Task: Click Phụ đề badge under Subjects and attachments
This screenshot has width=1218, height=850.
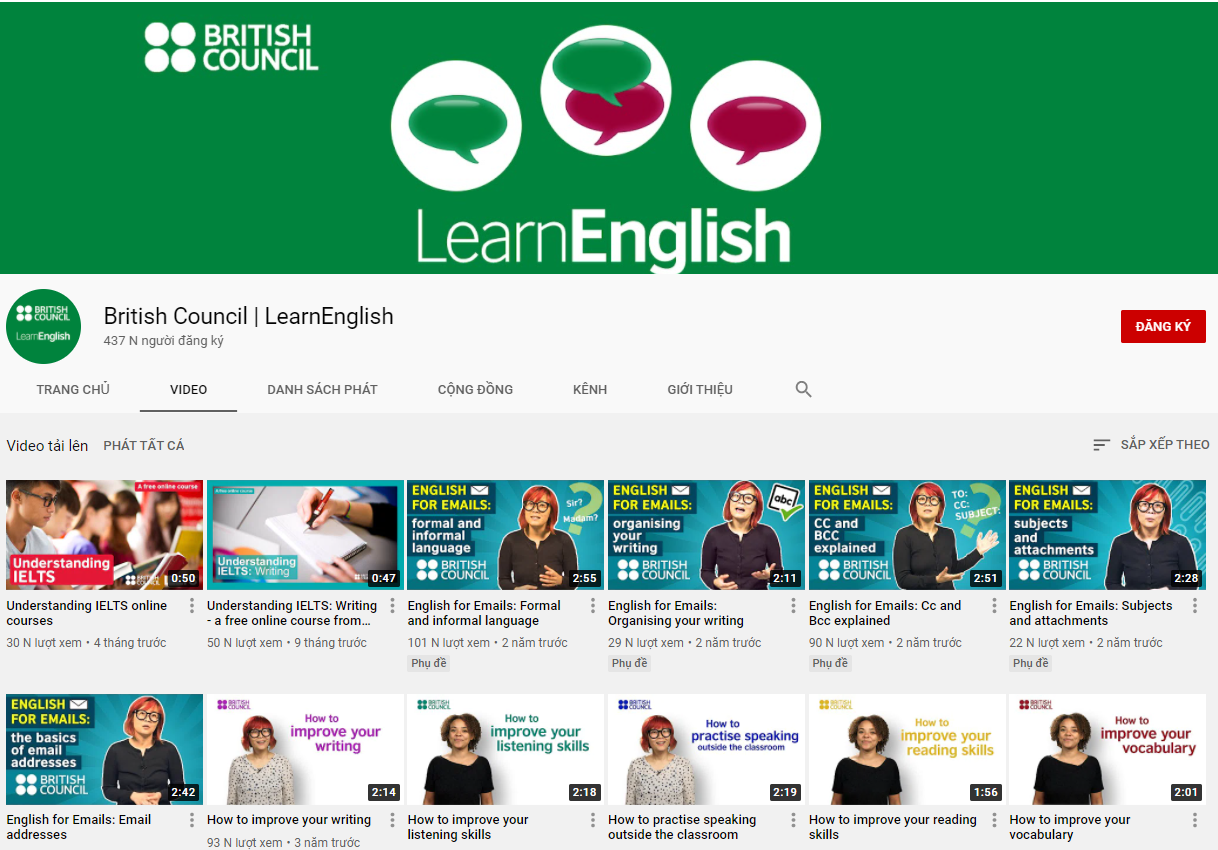Action: coord(1031,663)
